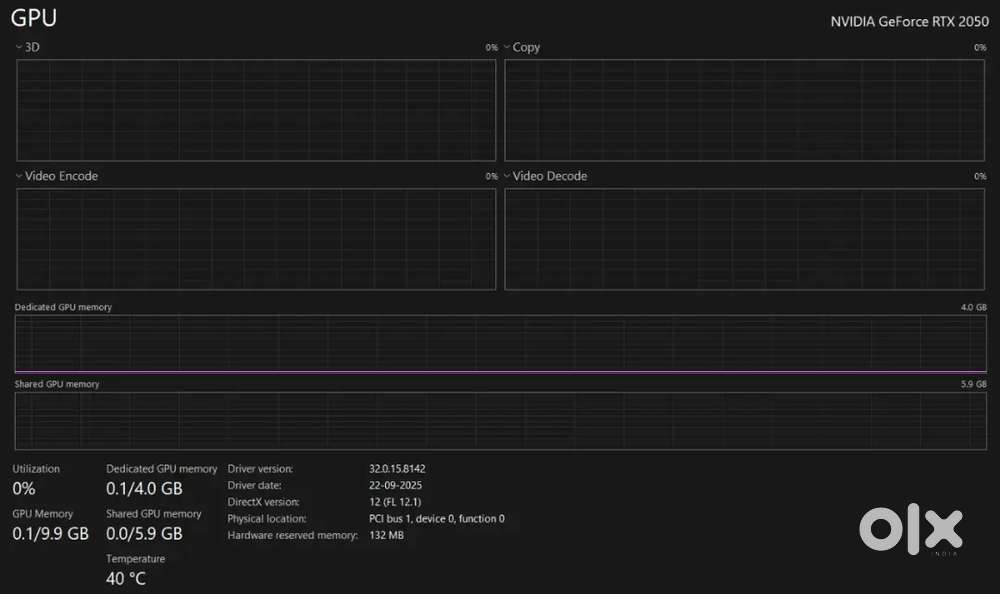Viewport: 1000px width, 594px height.
Task: Click the Hardware reserved memory 132 MB value
Action: [x=386, y=535]
